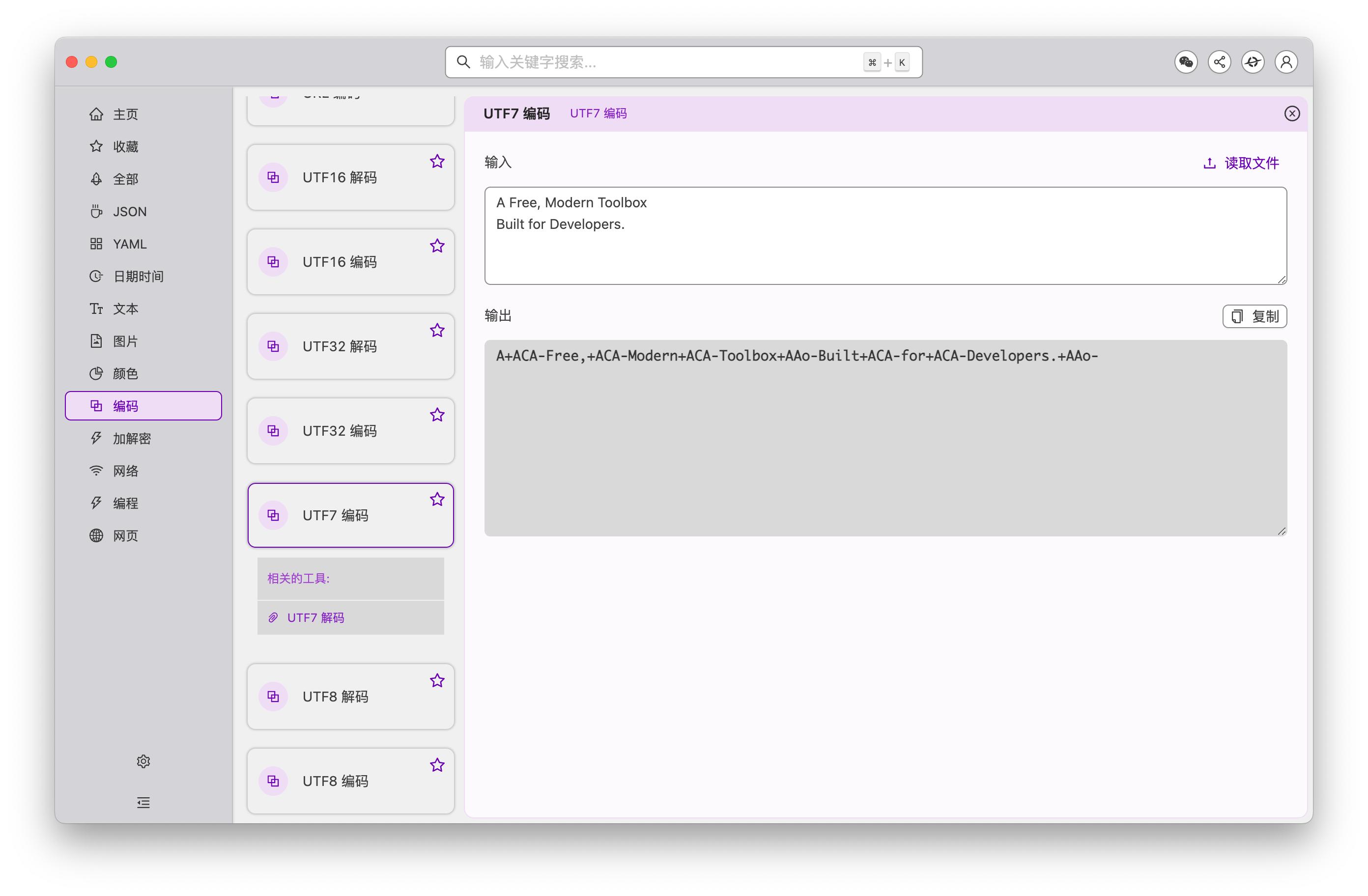1368x896 pixels.
Task: Select the JSON category
Action: (x=143, y=212)
